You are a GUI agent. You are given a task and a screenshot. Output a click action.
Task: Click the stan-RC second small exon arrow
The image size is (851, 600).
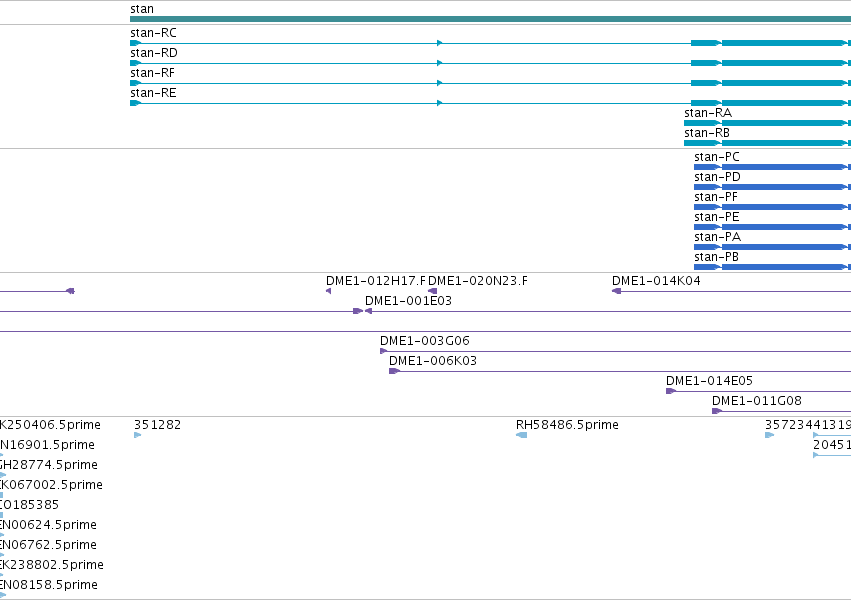(x=440, y=43)
